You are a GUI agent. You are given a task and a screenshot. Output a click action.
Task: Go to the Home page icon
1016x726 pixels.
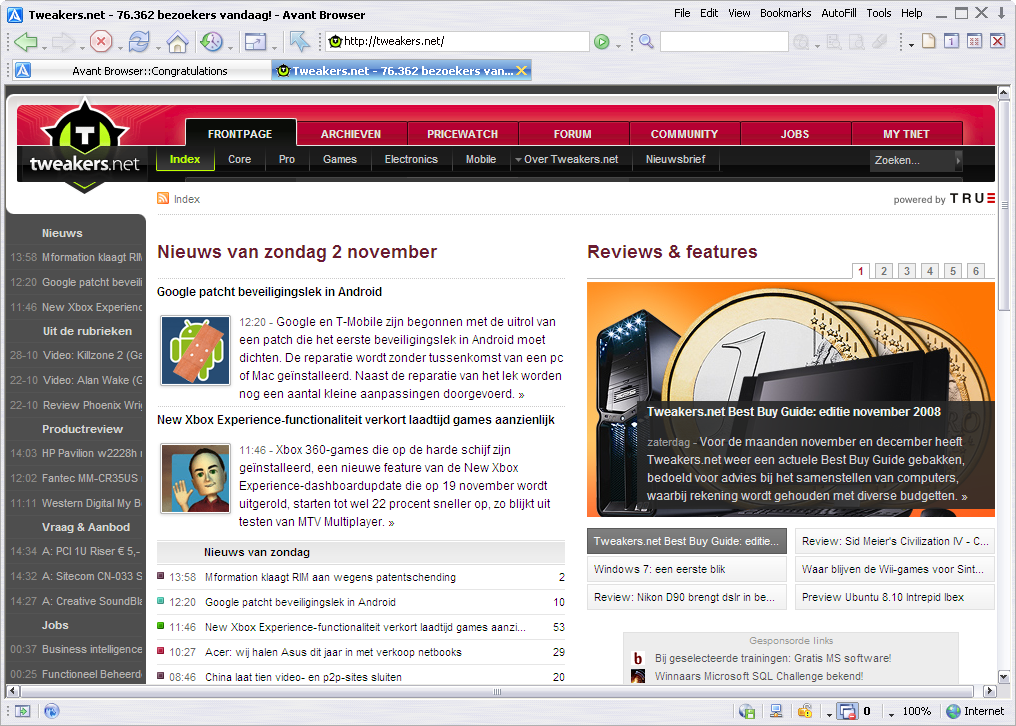point(177,42)
